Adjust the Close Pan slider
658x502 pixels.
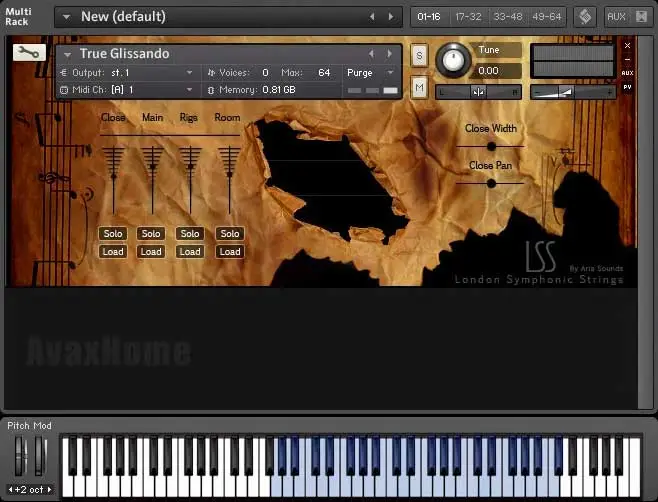click(491, 183)
